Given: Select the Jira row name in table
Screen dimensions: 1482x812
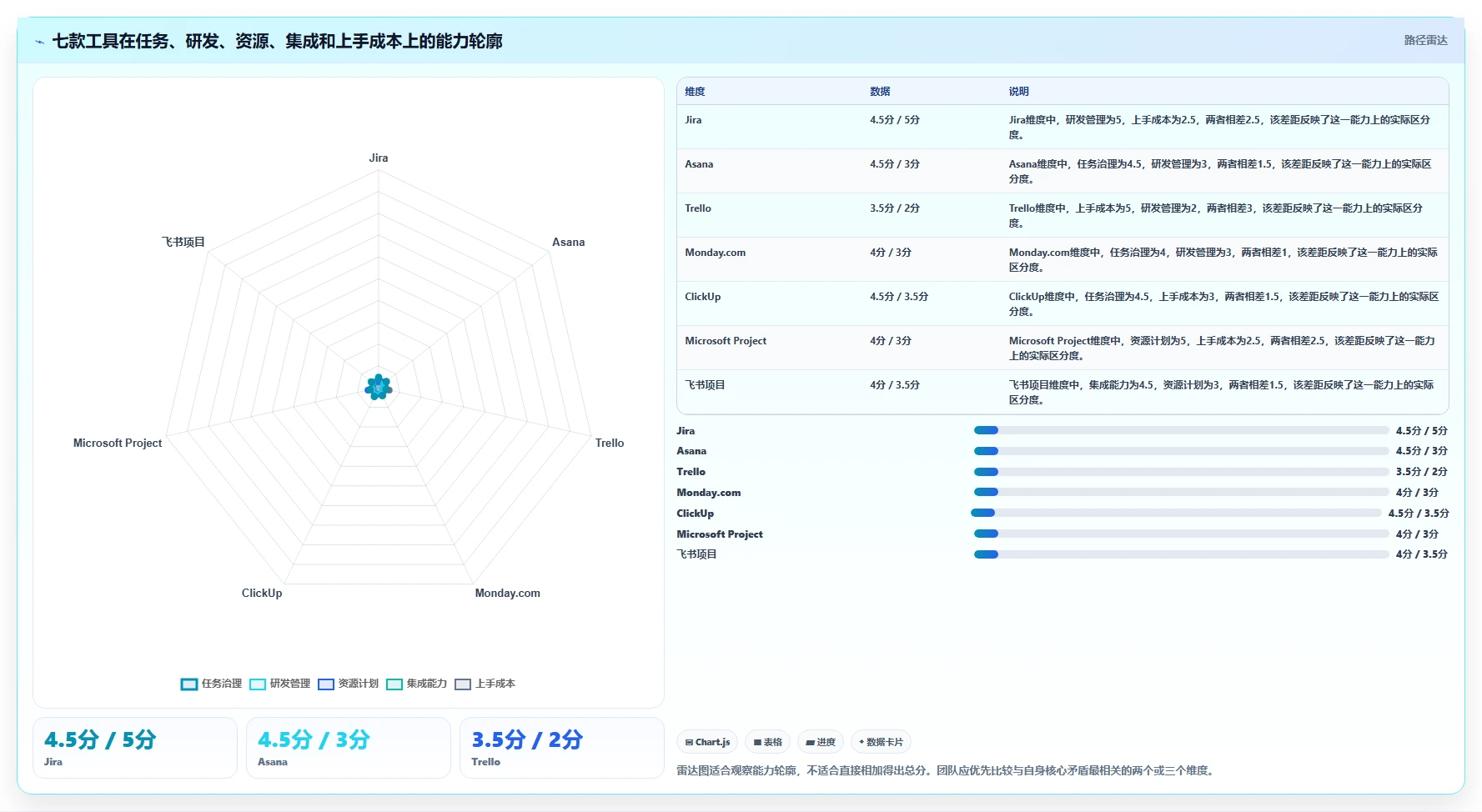Looking at the screenshot, I should tap(693, 120).
